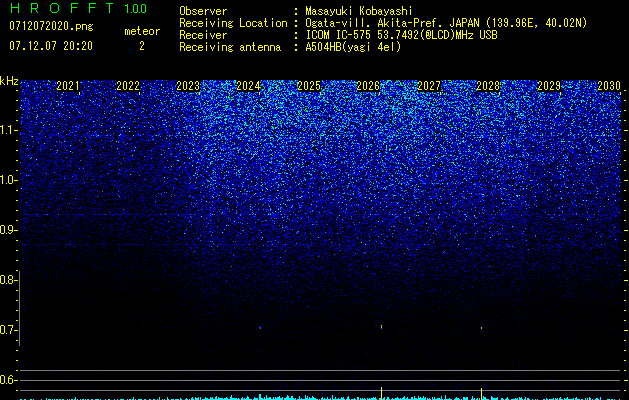Click the yellow intensity spike below 2026
The image size is (629, 400).
pyautogui.click(x=381, y=393)
